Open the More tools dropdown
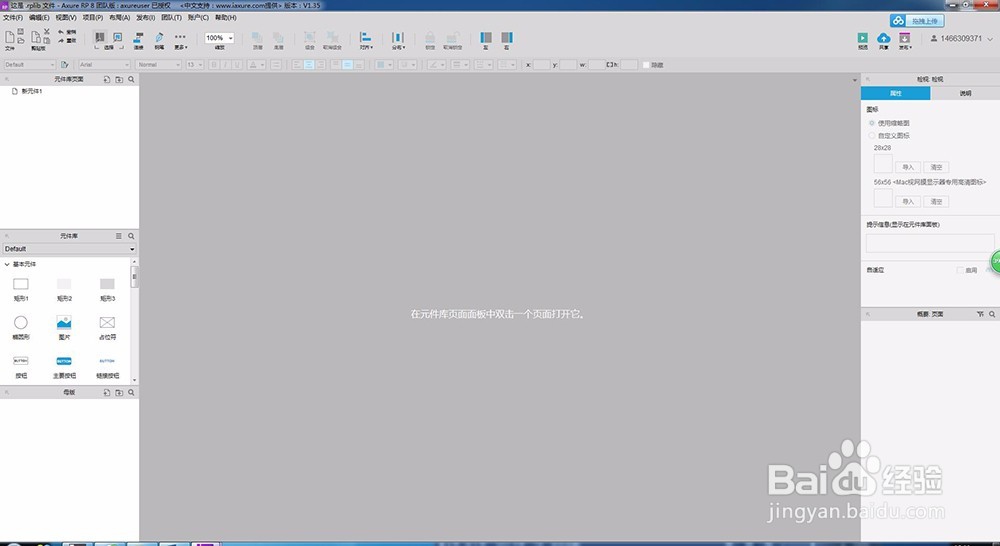This screenshot has width=1000, height=546. [x=180, y=40]
